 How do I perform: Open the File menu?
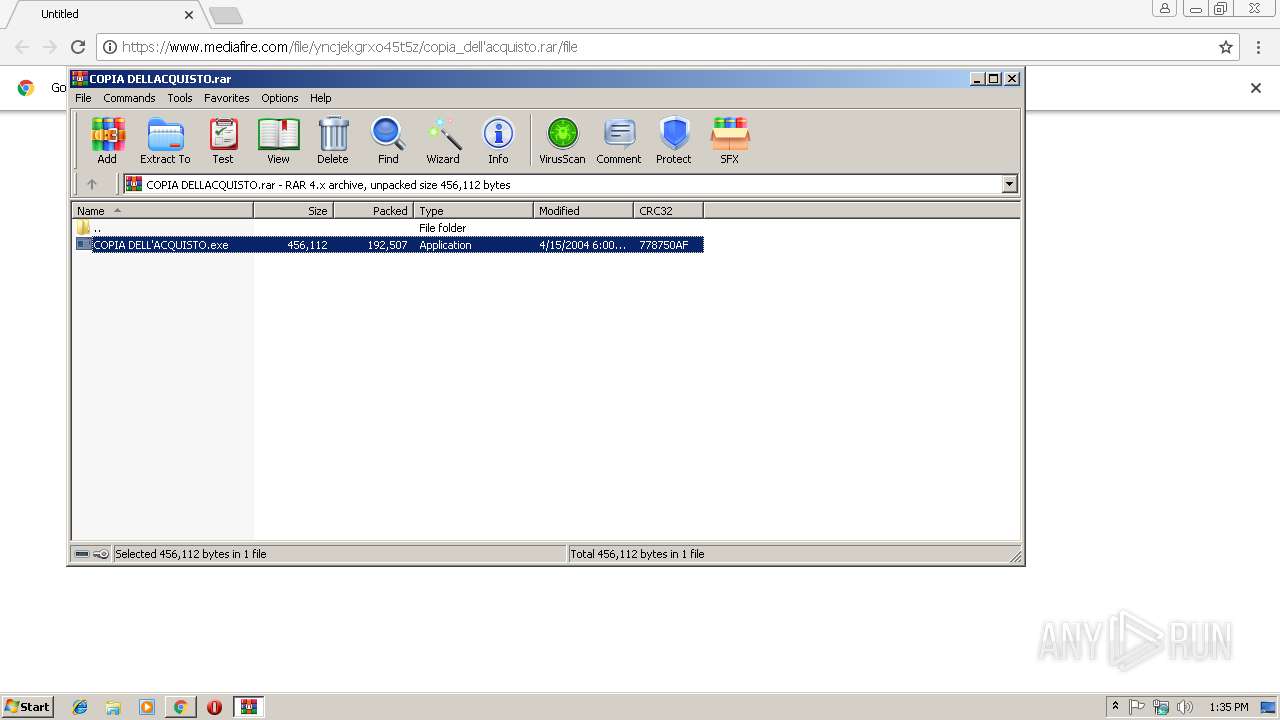[83, 98]
